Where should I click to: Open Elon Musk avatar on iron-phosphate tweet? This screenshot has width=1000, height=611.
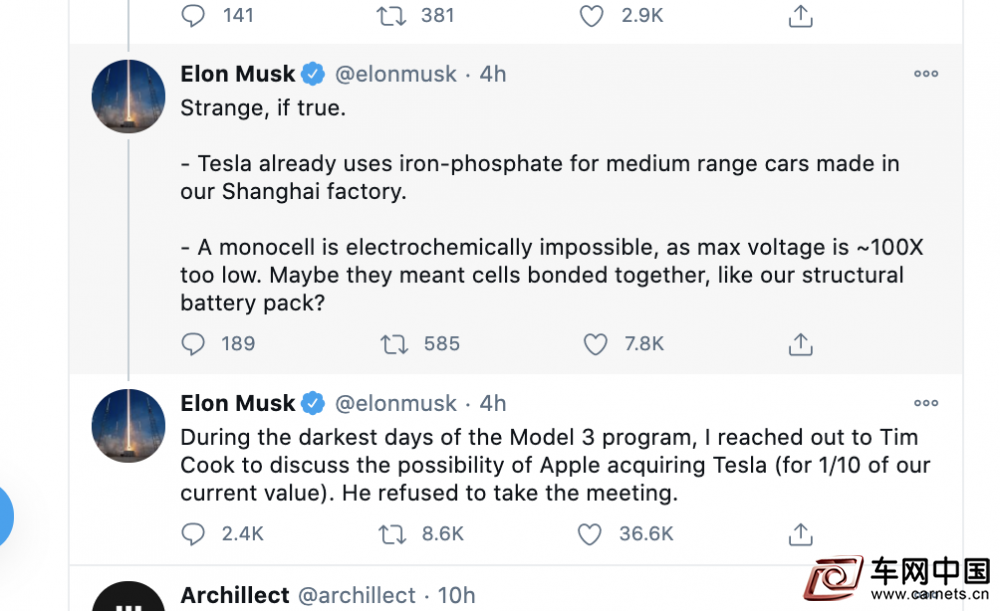coord(128,96)
